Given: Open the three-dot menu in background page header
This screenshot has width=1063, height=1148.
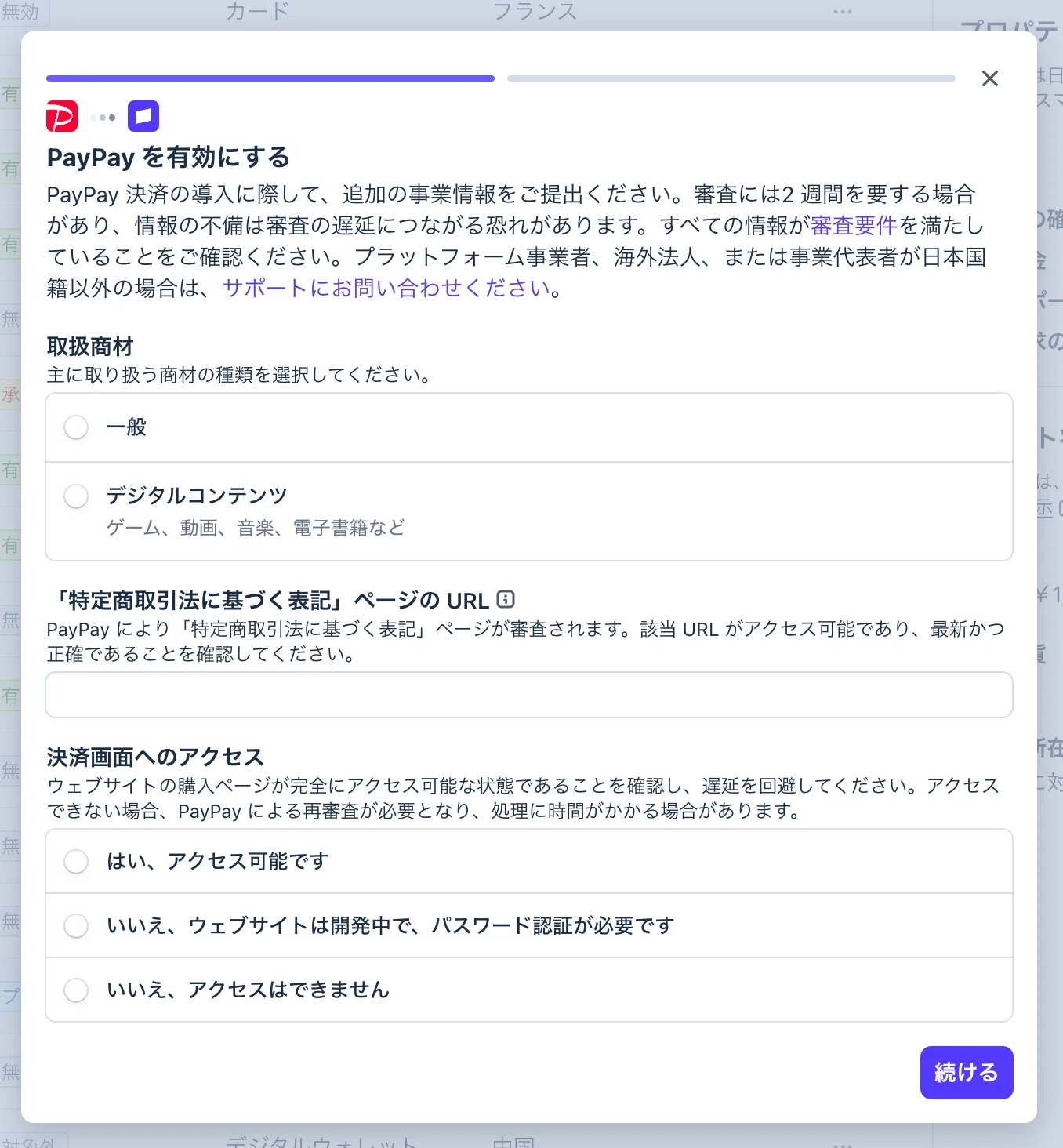Looking at the screenshot, I should pyautogui.click(x=843, y=12).
